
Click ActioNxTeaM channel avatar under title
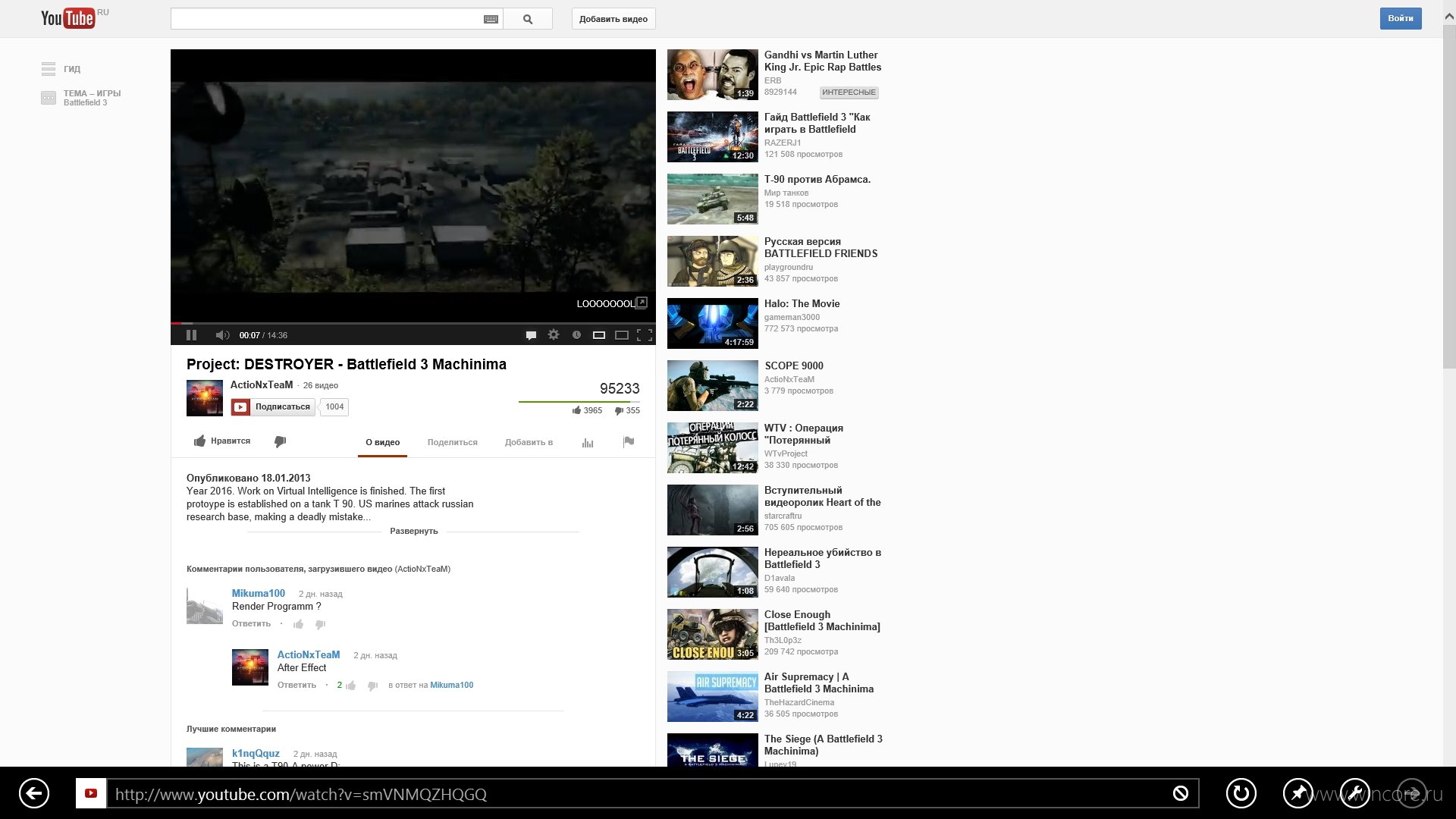point(205,398)
